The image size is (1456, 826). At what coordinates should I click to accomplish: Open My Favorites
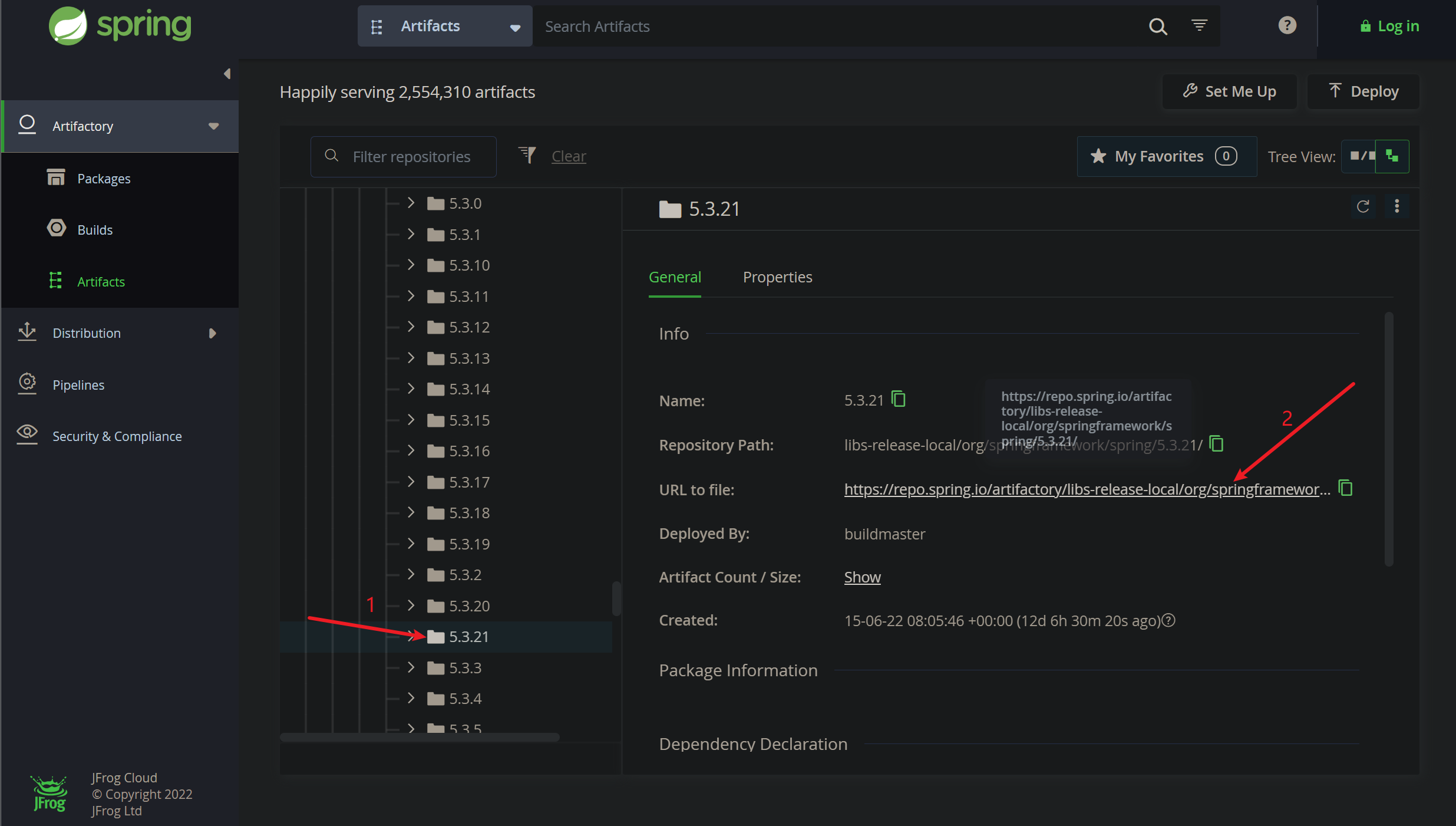pos(1167,156)
